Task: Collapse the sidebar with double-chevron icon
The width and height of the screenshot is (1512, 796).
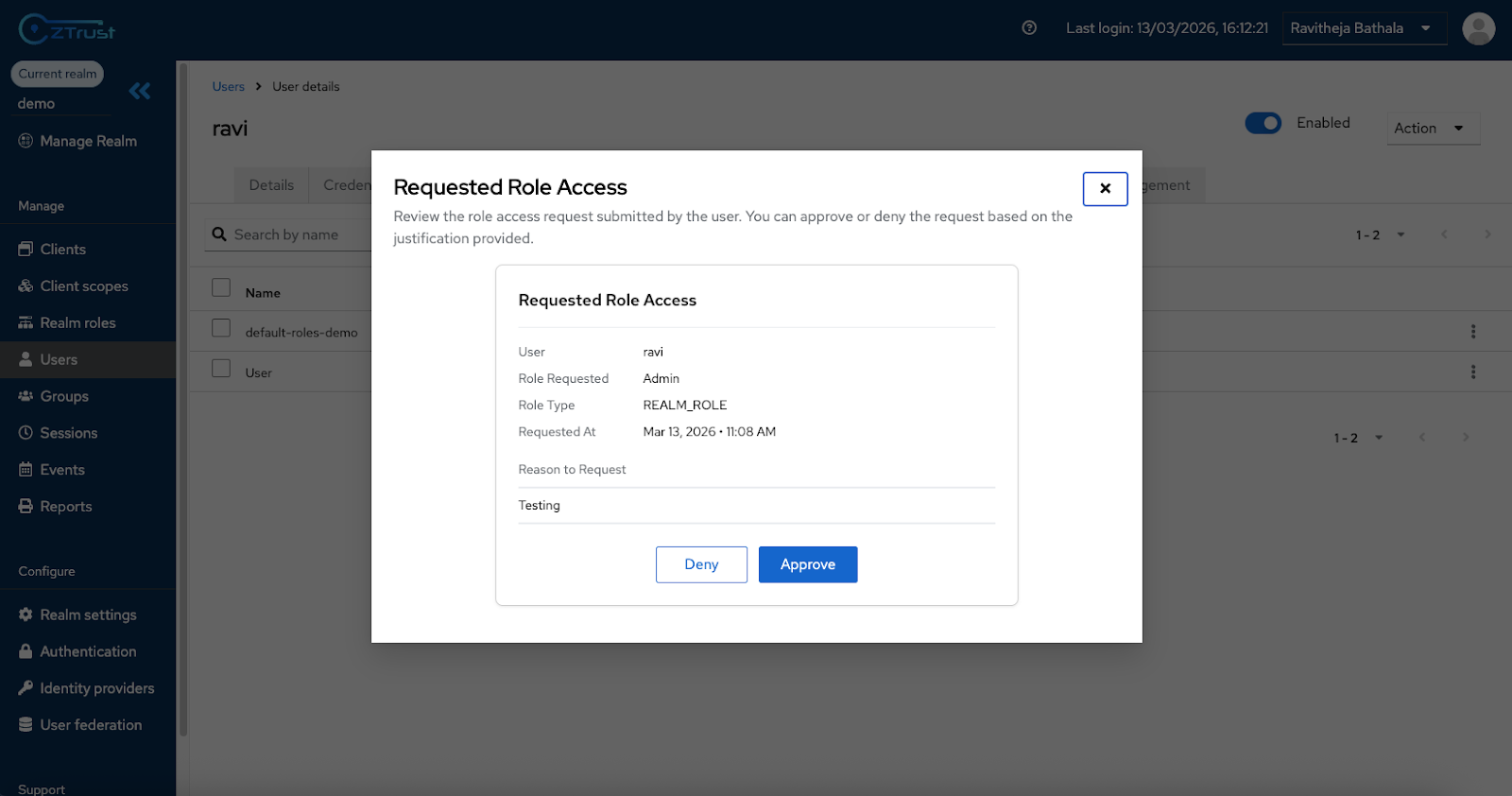Action: pyautogui.click(x=140, y=91)
